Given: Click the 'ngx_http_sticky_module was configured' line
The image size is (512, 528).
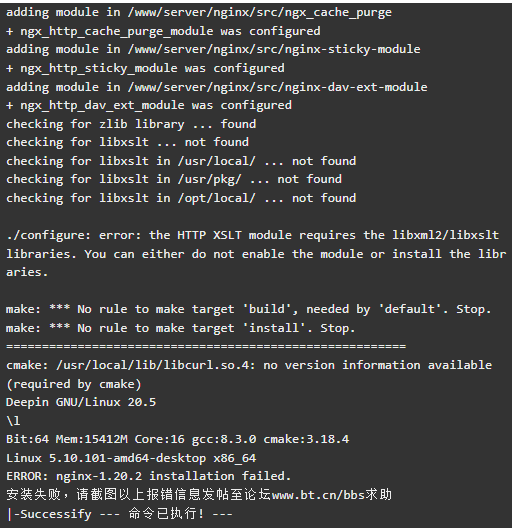Looking at the screenshot, I should (x=145, y=68).
